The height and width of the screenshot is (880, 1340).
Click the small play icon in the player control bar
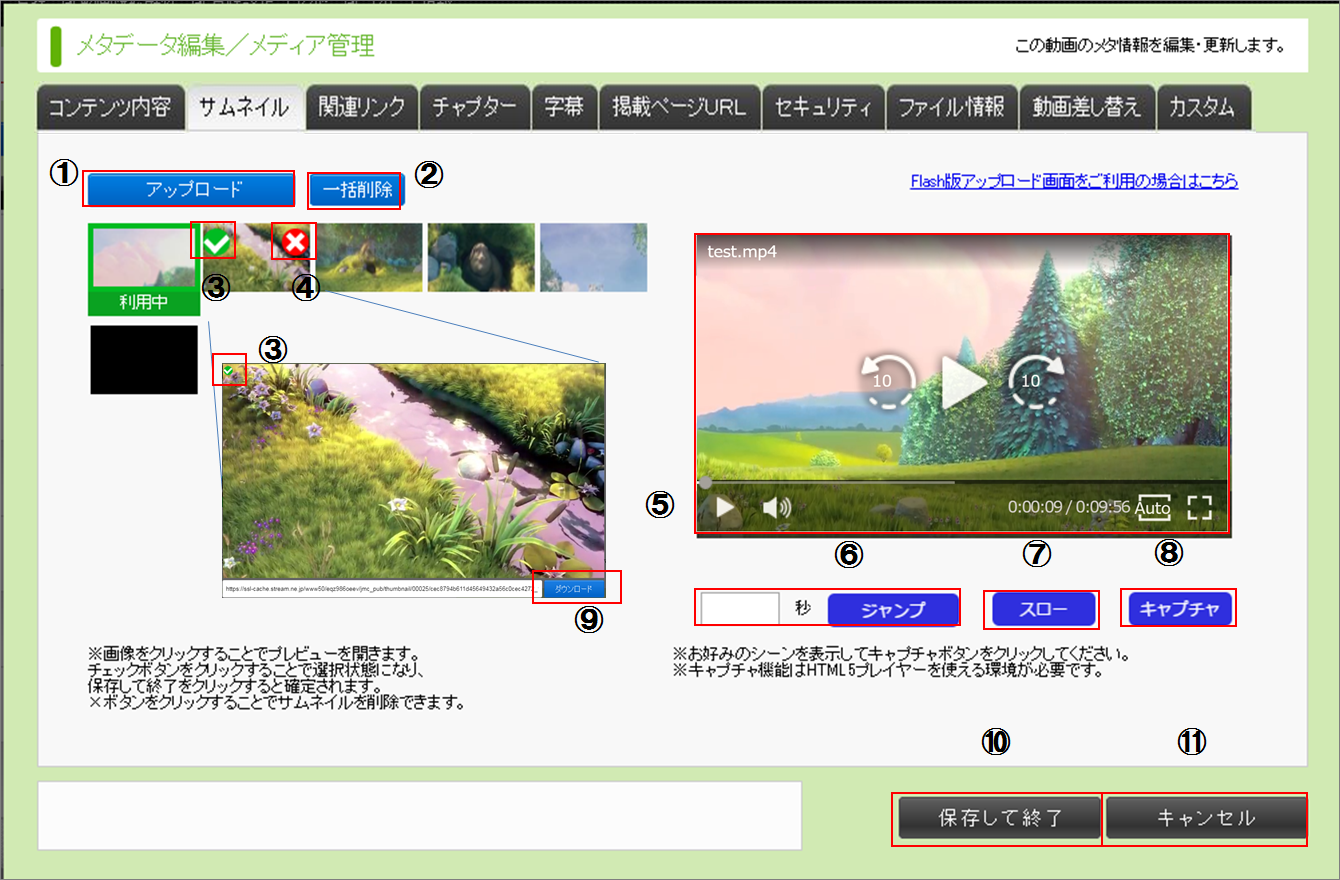click(726, 507)
